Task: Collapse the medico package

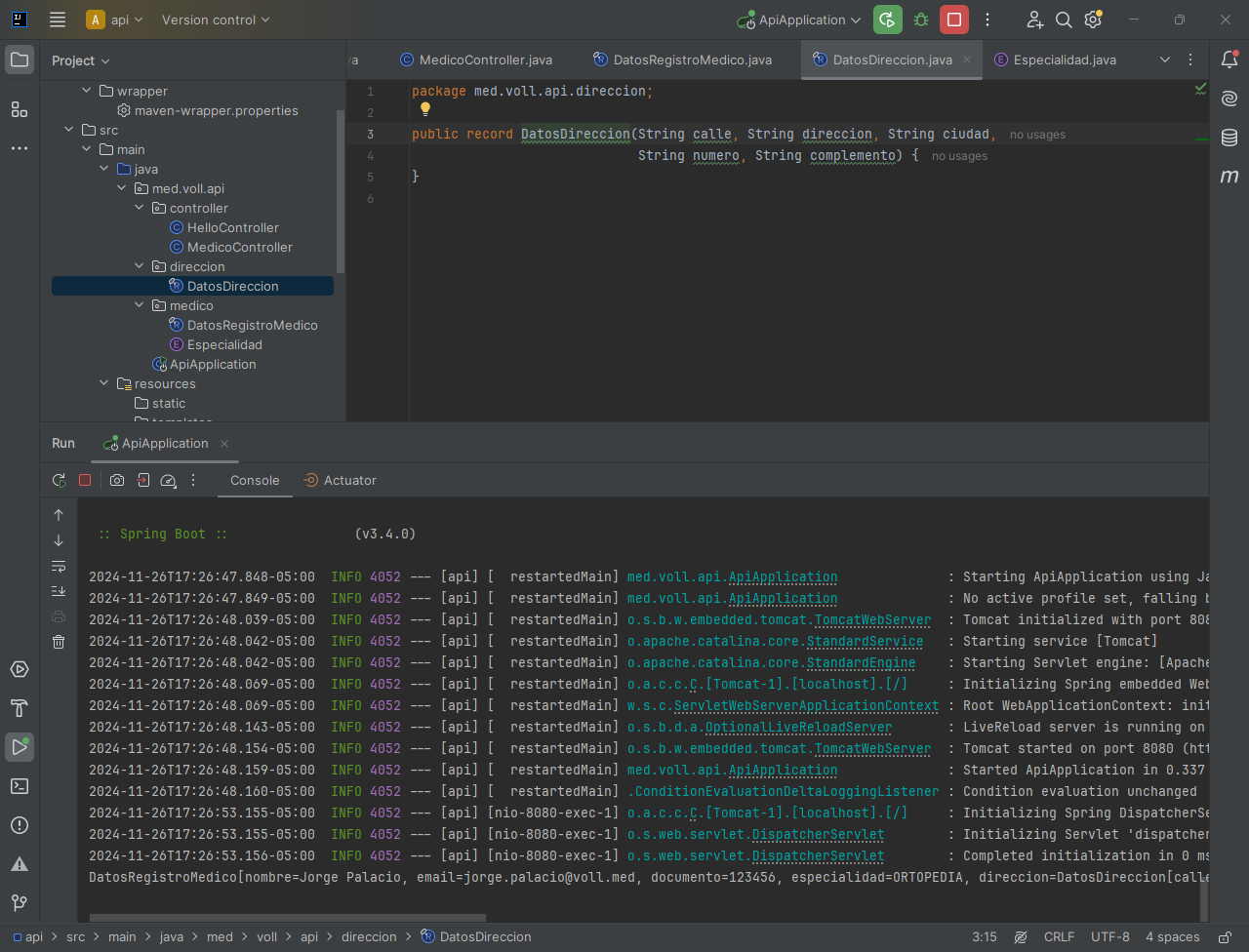Action: click(x=140, y=305)
